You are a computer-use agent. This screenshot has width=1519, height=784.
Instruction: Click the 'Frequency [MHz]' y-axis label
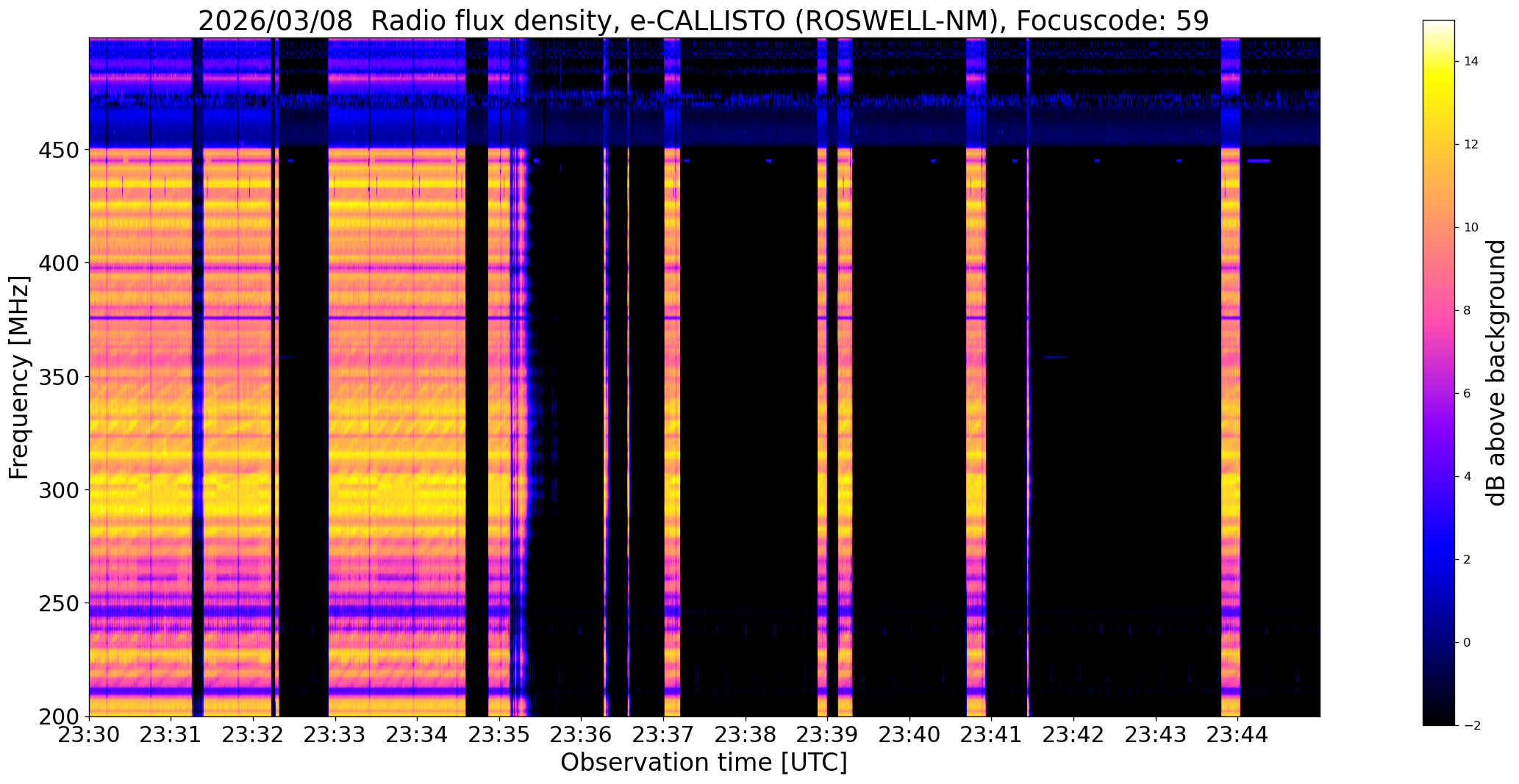[19, 377]
